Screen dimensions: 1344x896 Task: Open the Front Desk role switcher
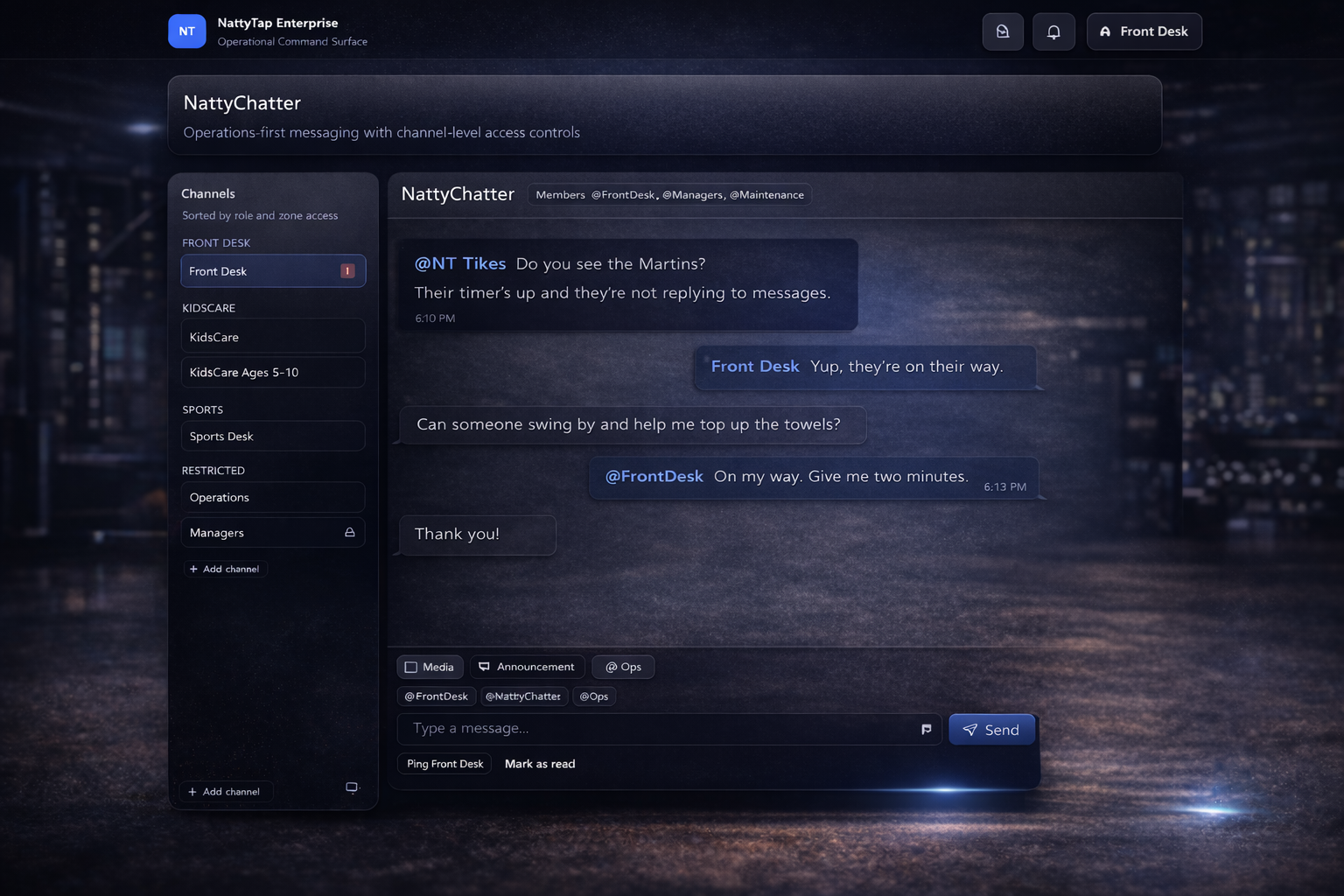point(1144,31)
